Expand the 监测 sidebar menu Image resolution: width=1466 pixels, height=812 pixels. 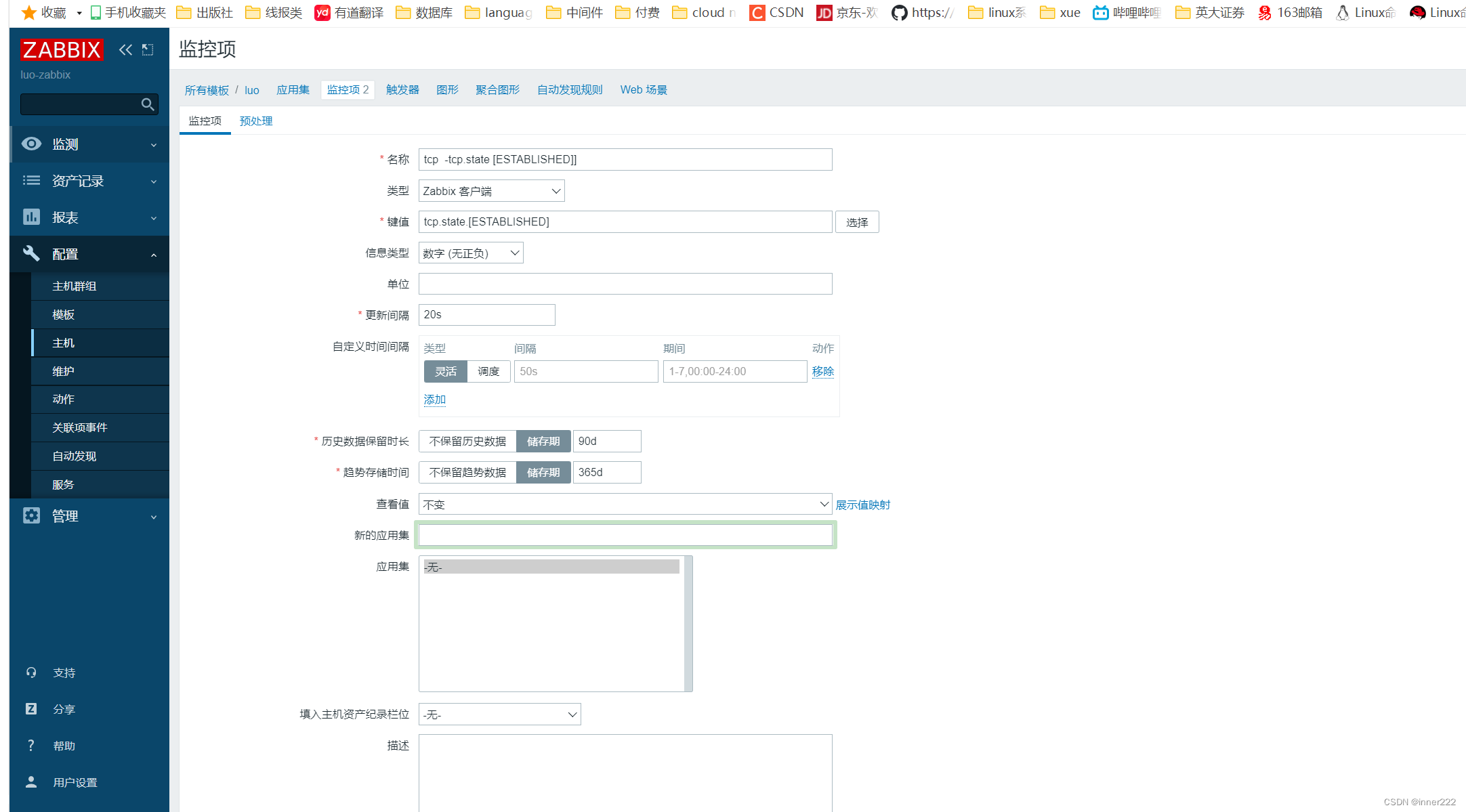[x=89, y=144]
